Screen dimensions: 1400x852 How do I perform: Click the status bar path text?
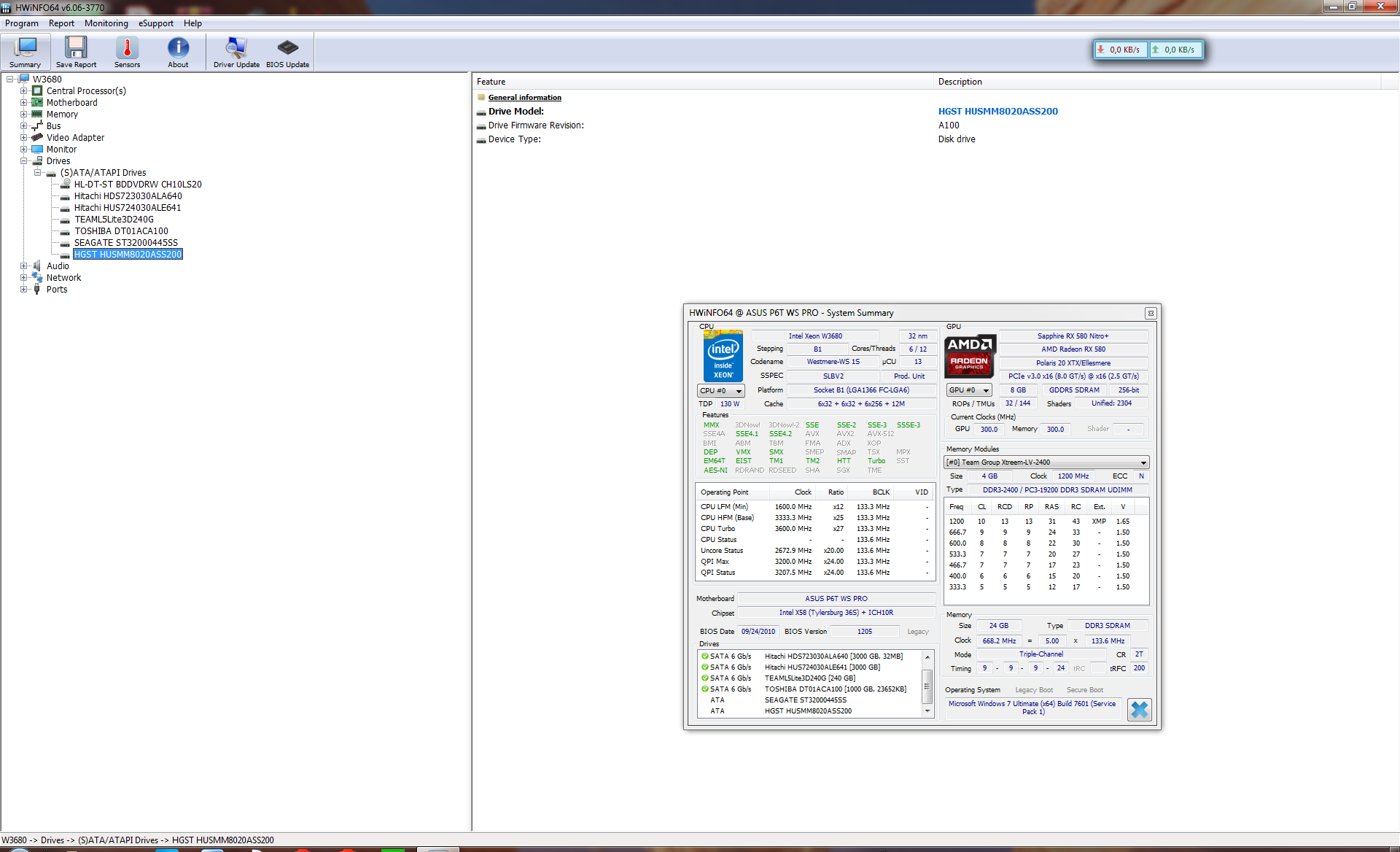click(138, 840)
